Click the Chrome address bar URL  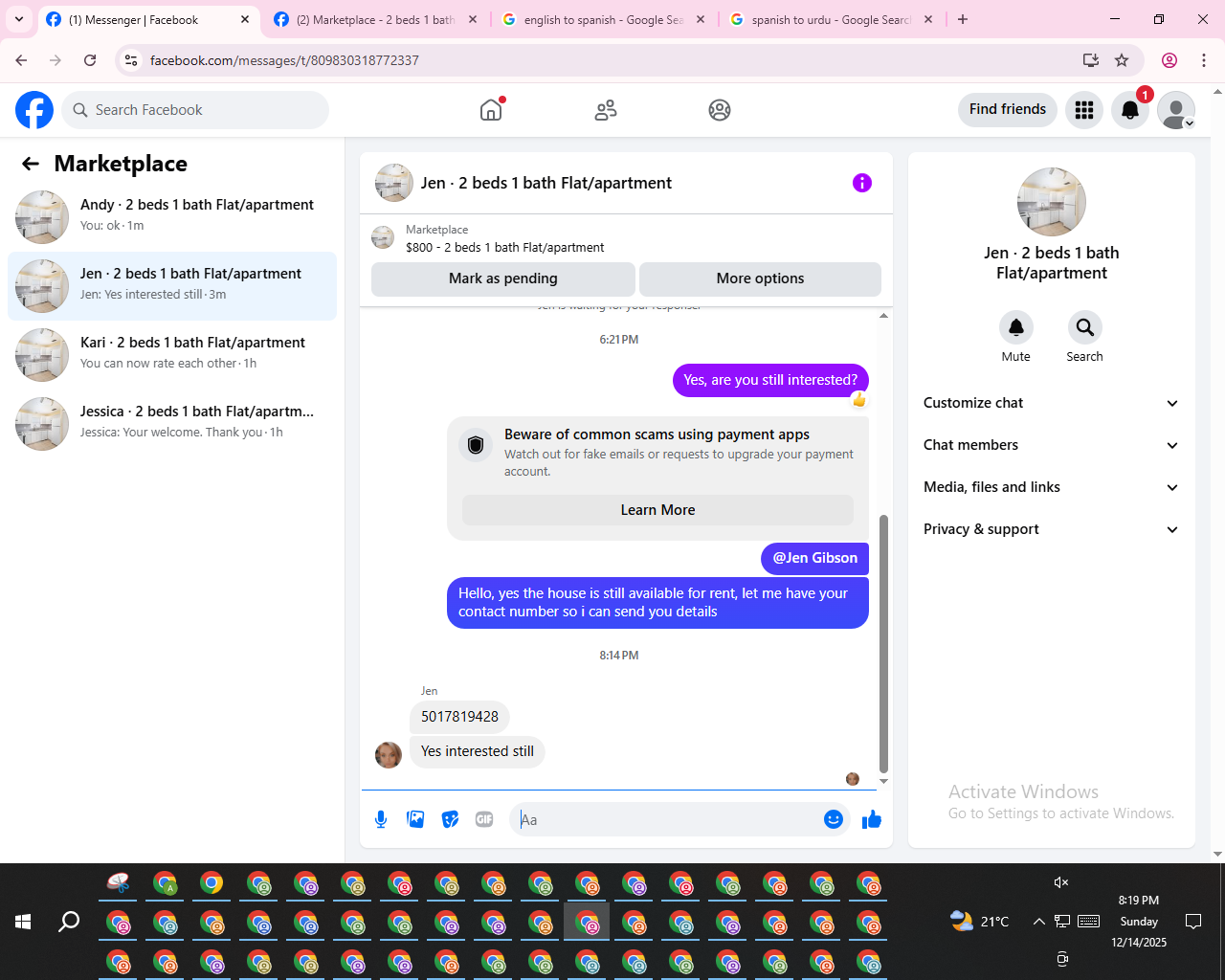(x=284, y=60)
